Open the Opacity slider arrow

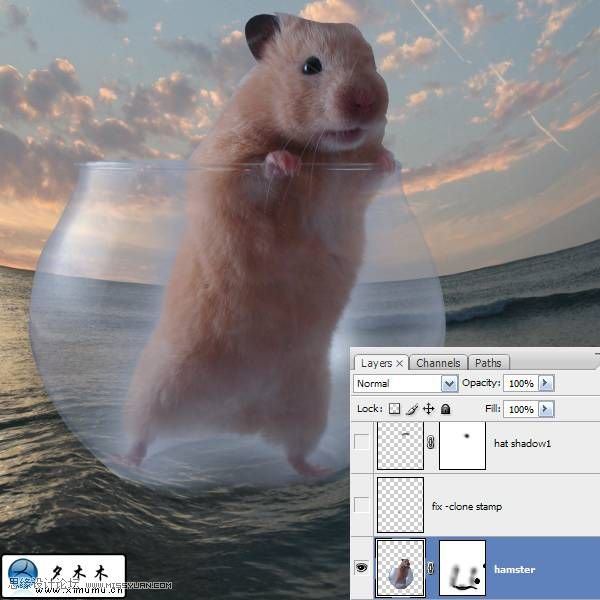546,383
